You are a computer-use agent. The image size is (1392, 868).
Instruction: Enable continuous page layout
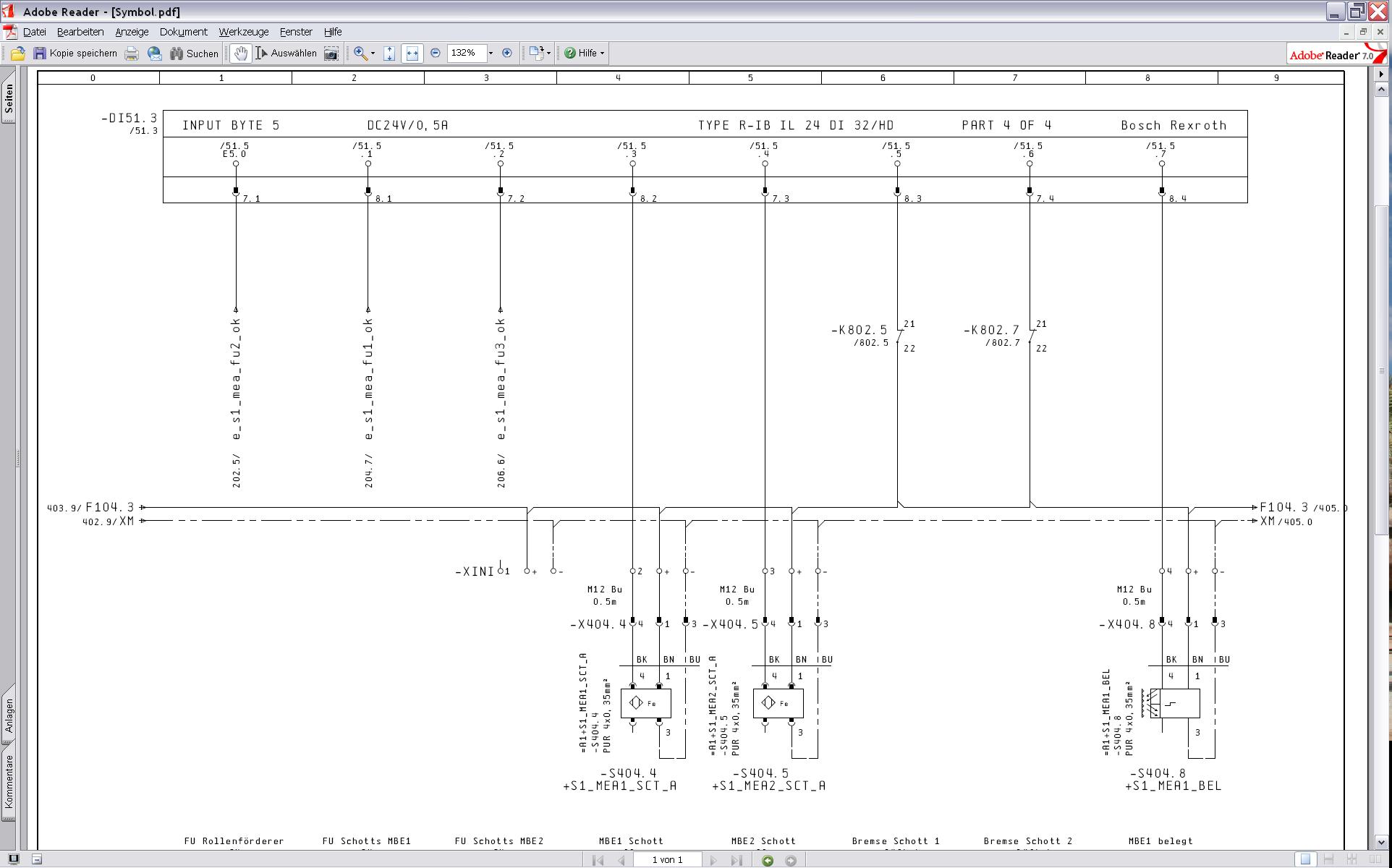coord(1328,859)
